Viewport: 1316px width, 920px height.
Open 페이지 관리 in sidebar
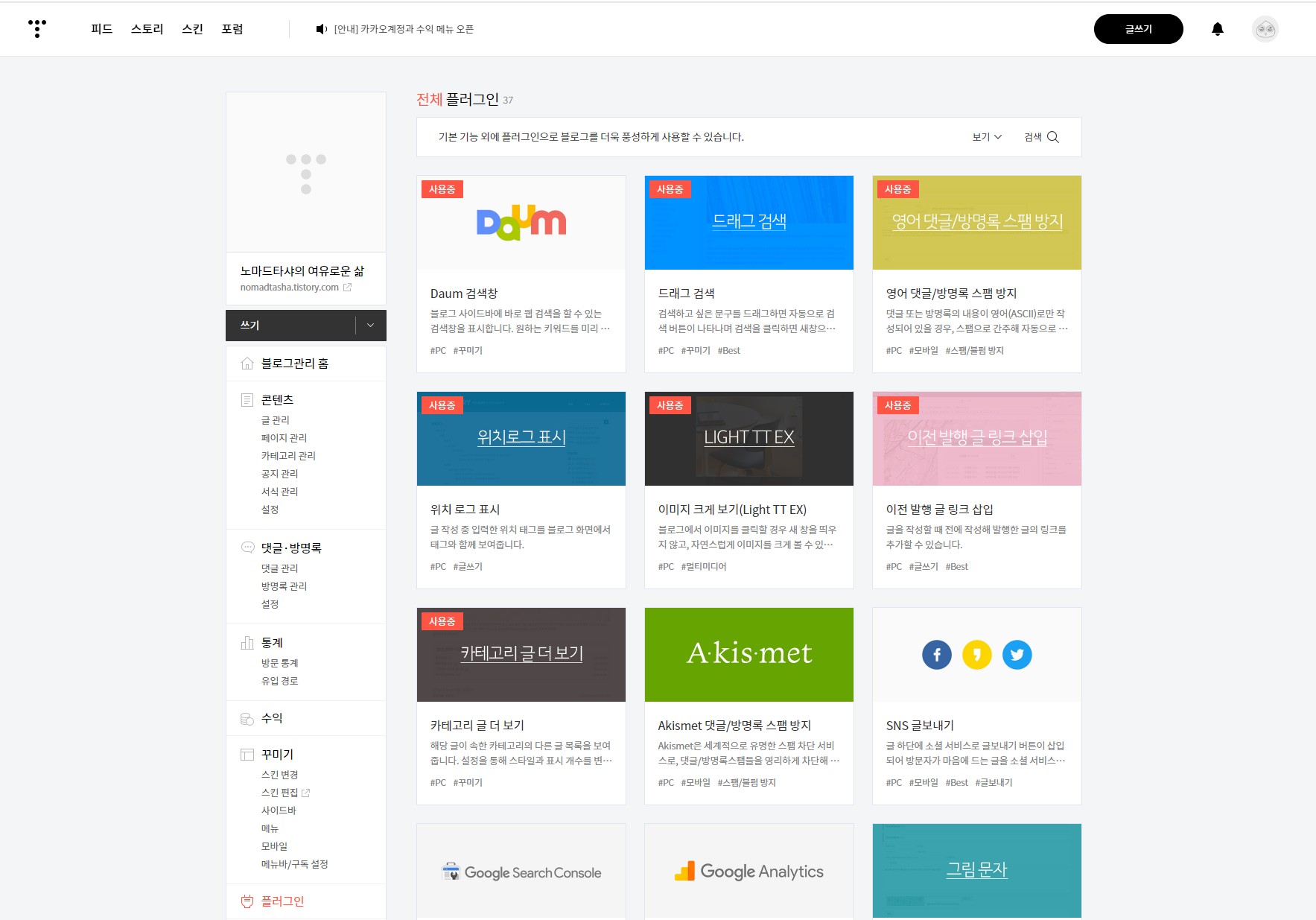(x=284, y=438)
